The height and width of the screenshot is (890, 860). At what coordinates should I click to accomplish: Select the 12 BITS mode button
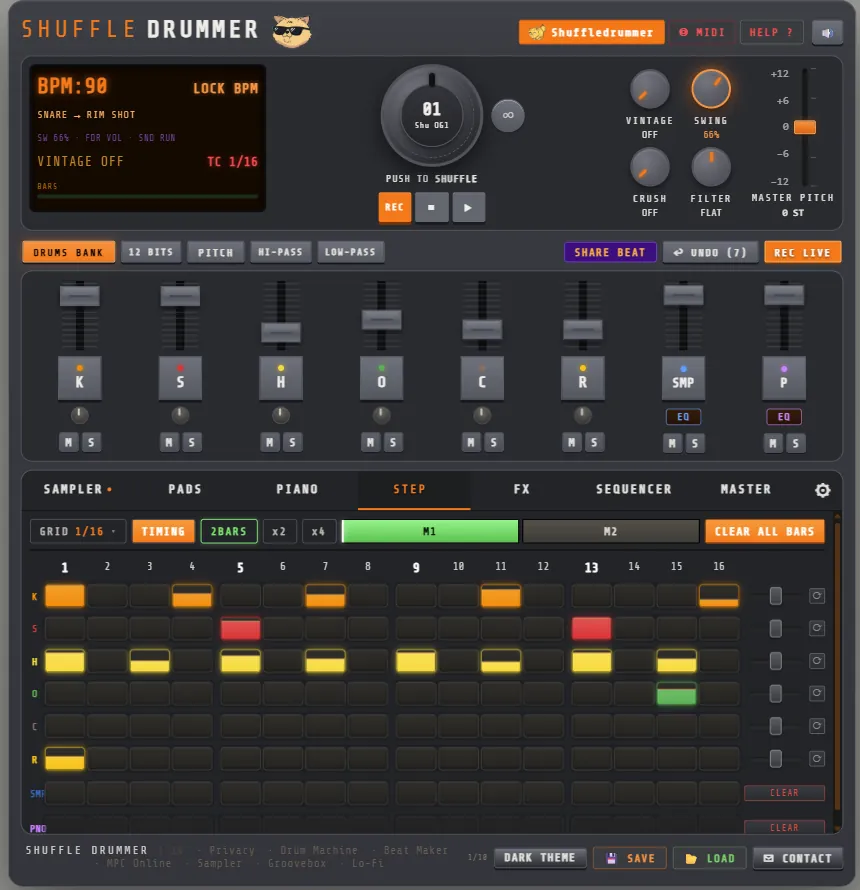(150, 252)
